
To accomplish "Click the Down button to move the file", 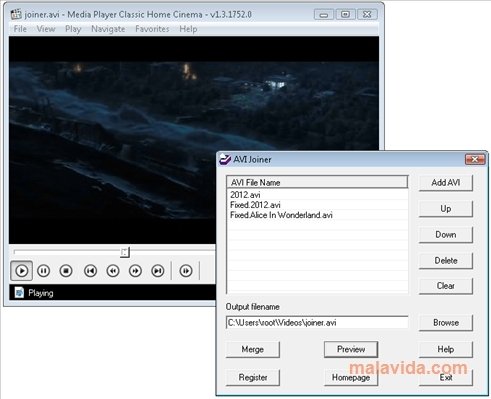I will click(446, 235).
